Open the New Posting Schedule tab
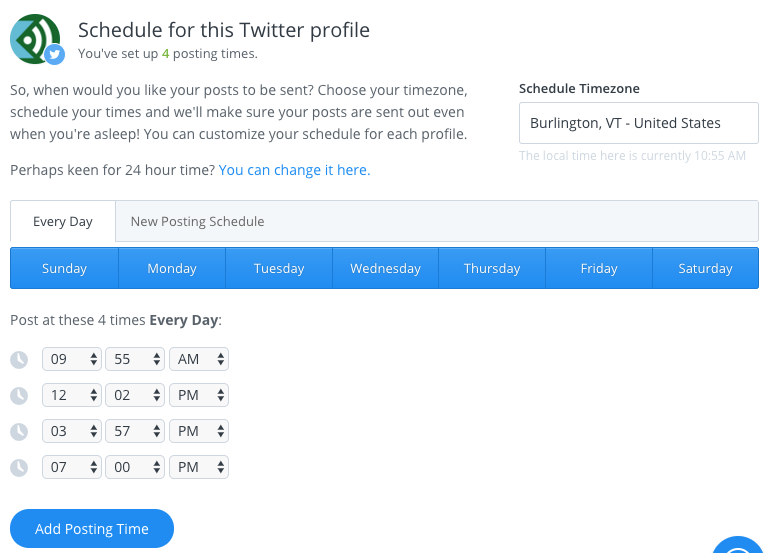 coord(197,221)
